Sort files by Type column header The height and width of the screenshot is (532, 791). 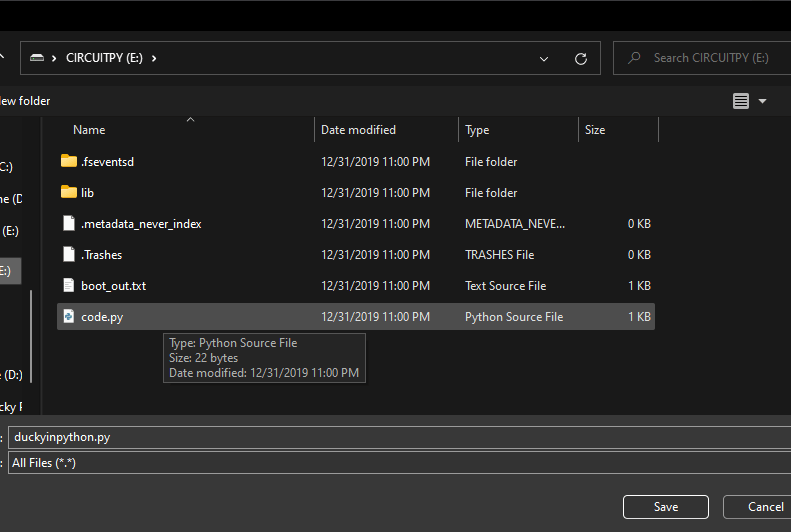click(x=477, y=130)
